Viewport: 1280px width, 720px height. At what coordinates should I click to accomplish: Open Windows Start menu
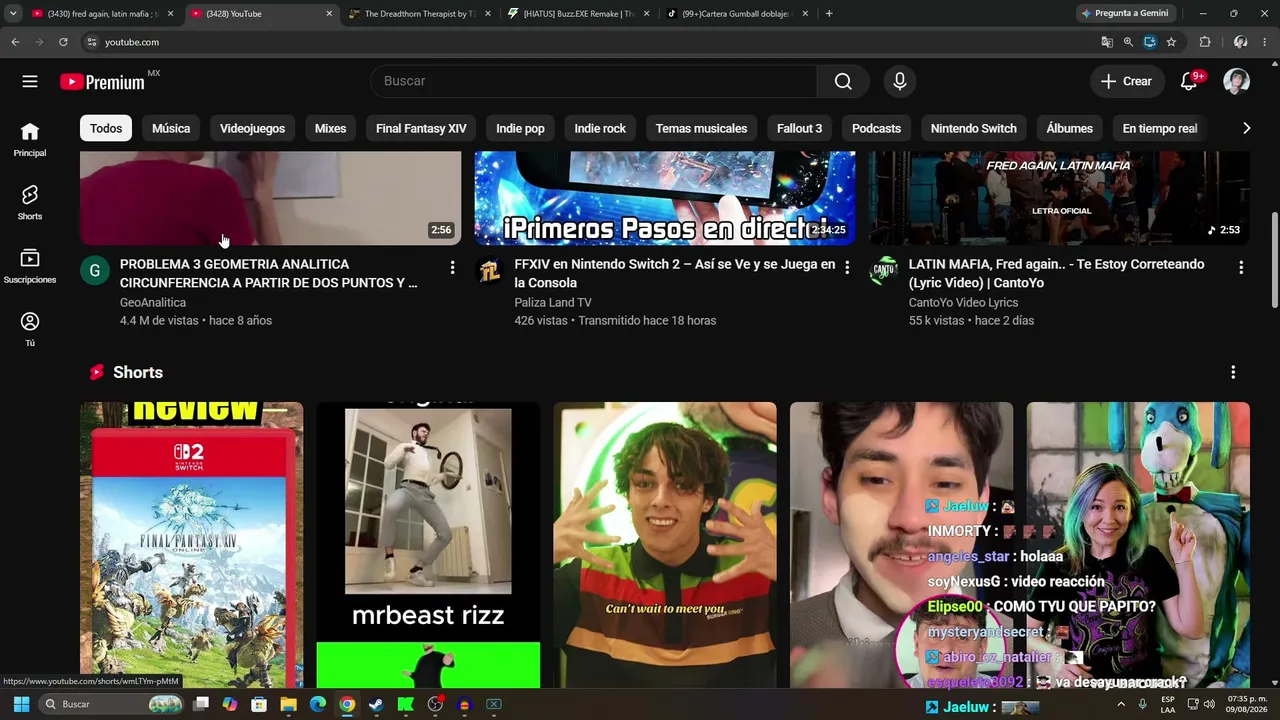(21, 704)
